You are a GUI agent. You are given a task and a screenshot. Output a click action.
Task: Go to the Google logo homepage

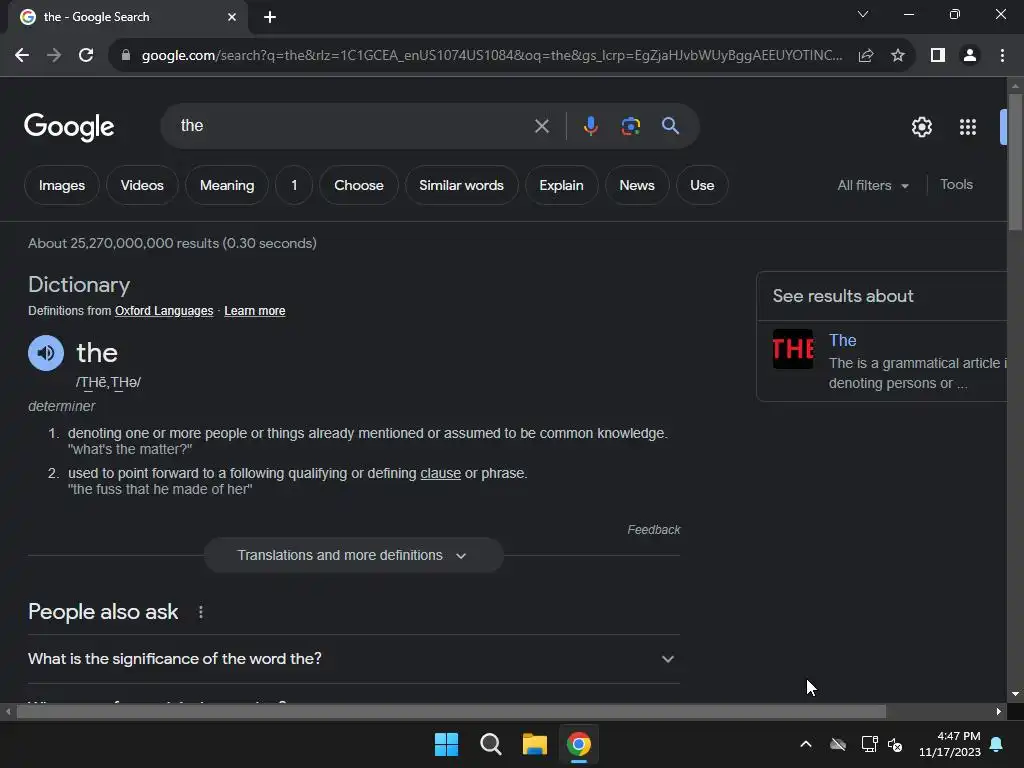point(69,127)
